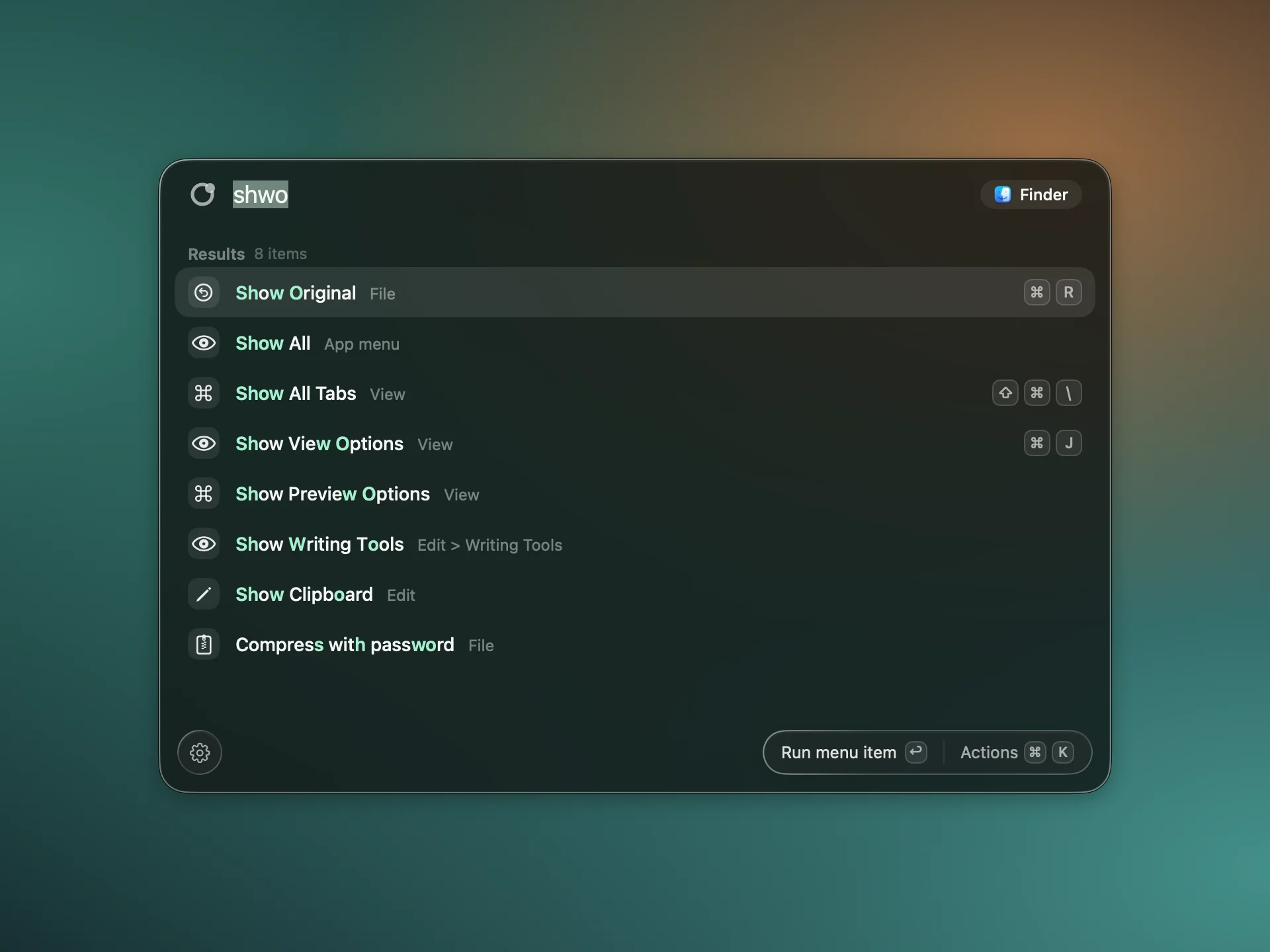The image size is (1270, 952).
Task: Click the eye icon beside Show All
Action: click(204, 343)
